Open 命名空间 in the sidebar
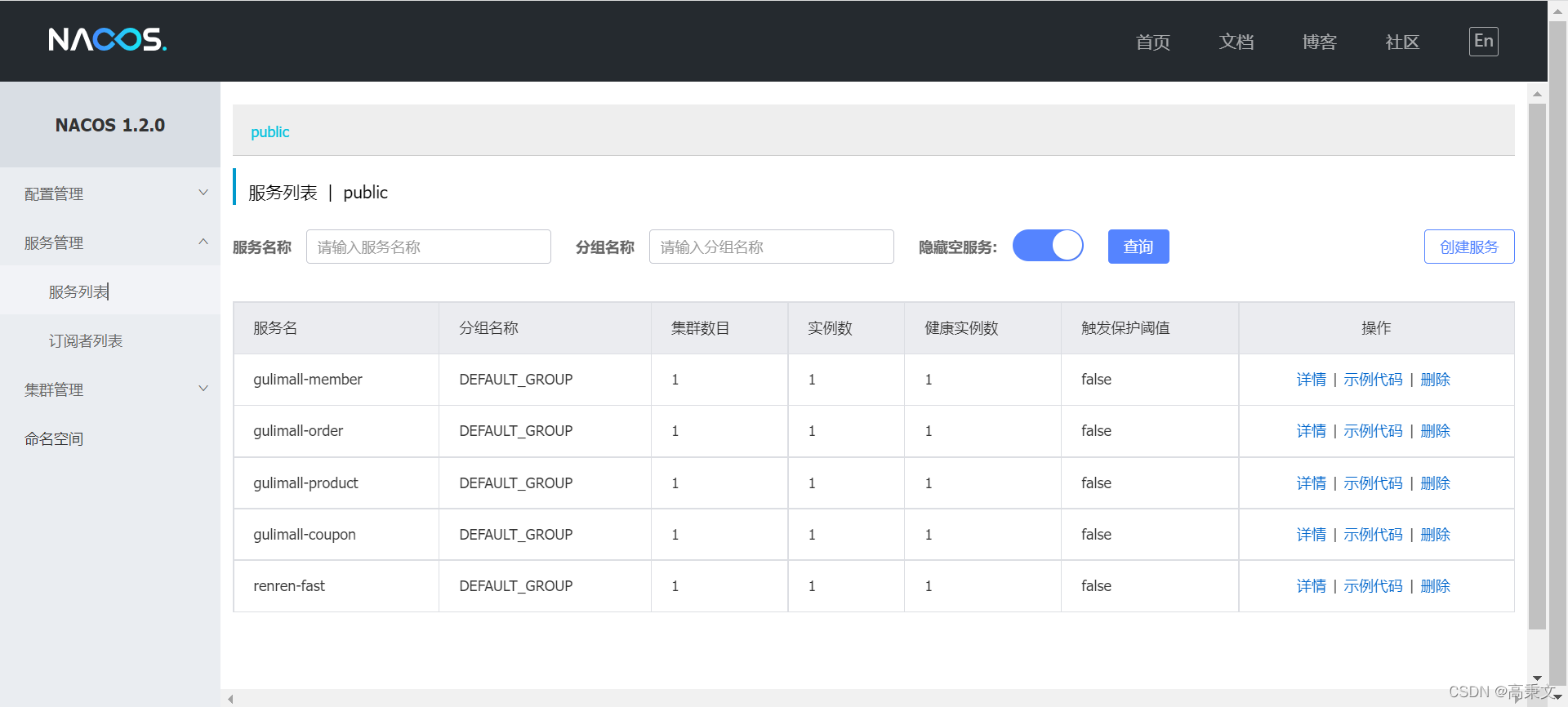Screen dimensions: 1568x707 (x=110, y=438)
